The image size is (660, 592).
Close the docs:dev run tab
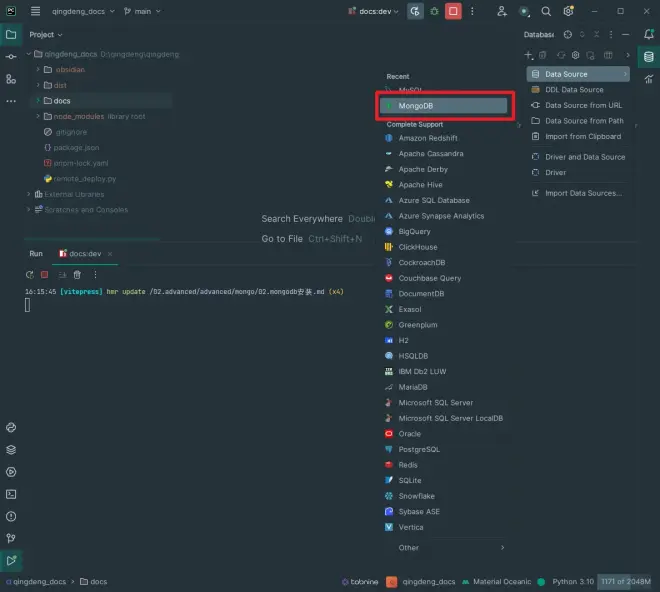pyautogui.click(x=110, y=254)
